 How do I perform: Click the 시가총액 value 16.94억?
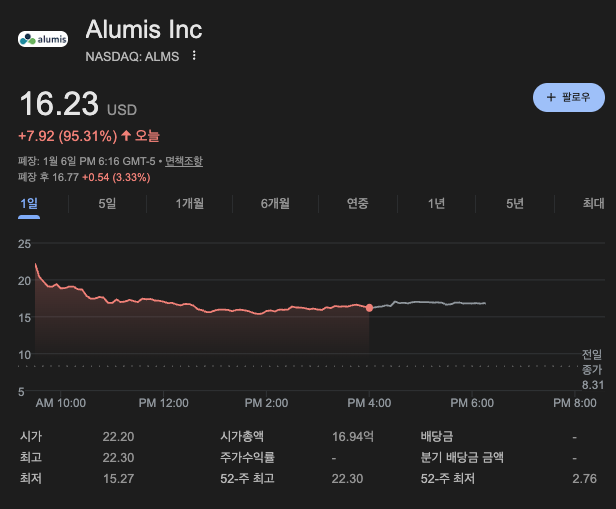coord(353,437)
